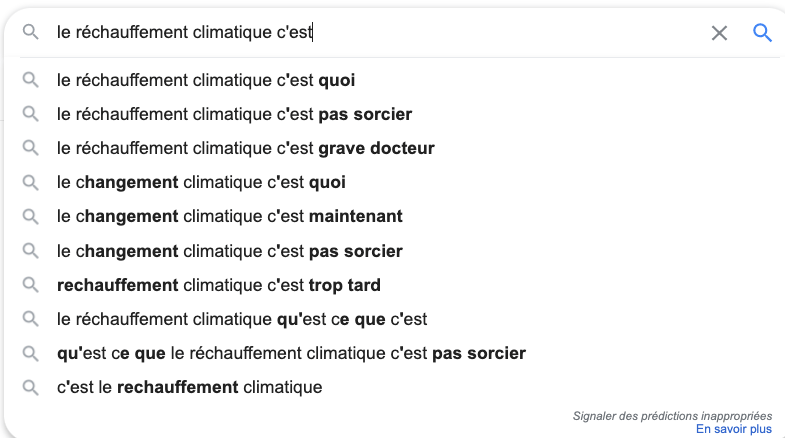Choose "le réchauffement climatique c'est grave docteur"
Screen dimensions: 785x438
[x=245, y=148]
